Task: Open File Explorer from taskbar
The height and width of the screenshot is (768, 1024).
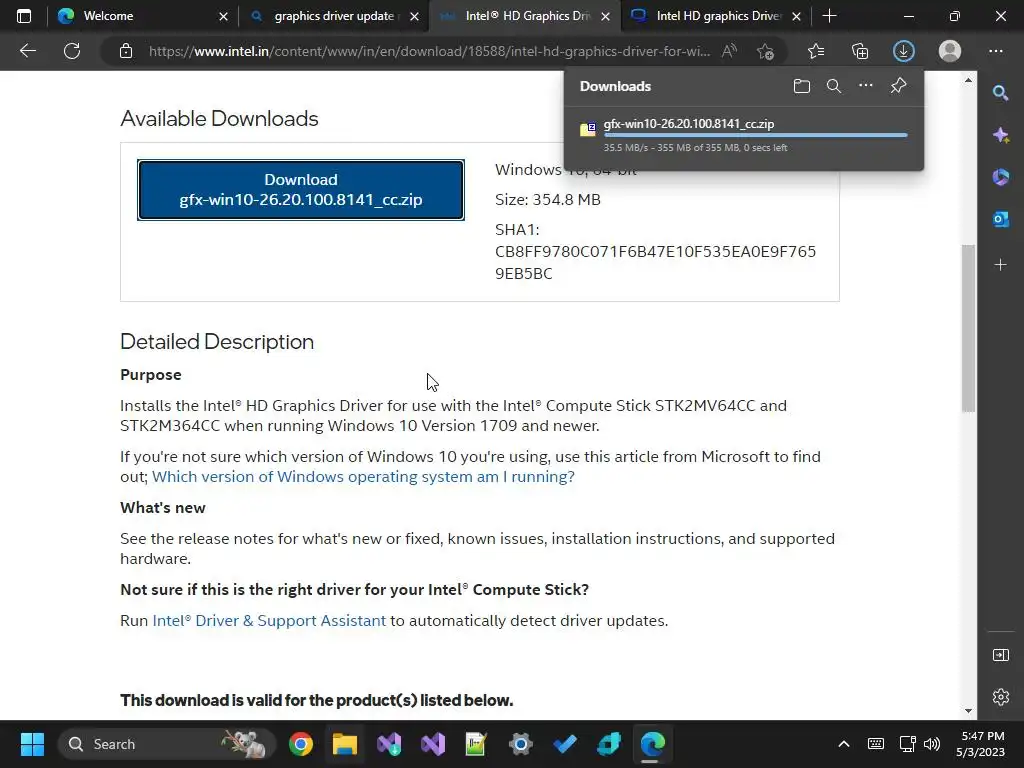Action: tap(345, 744)
